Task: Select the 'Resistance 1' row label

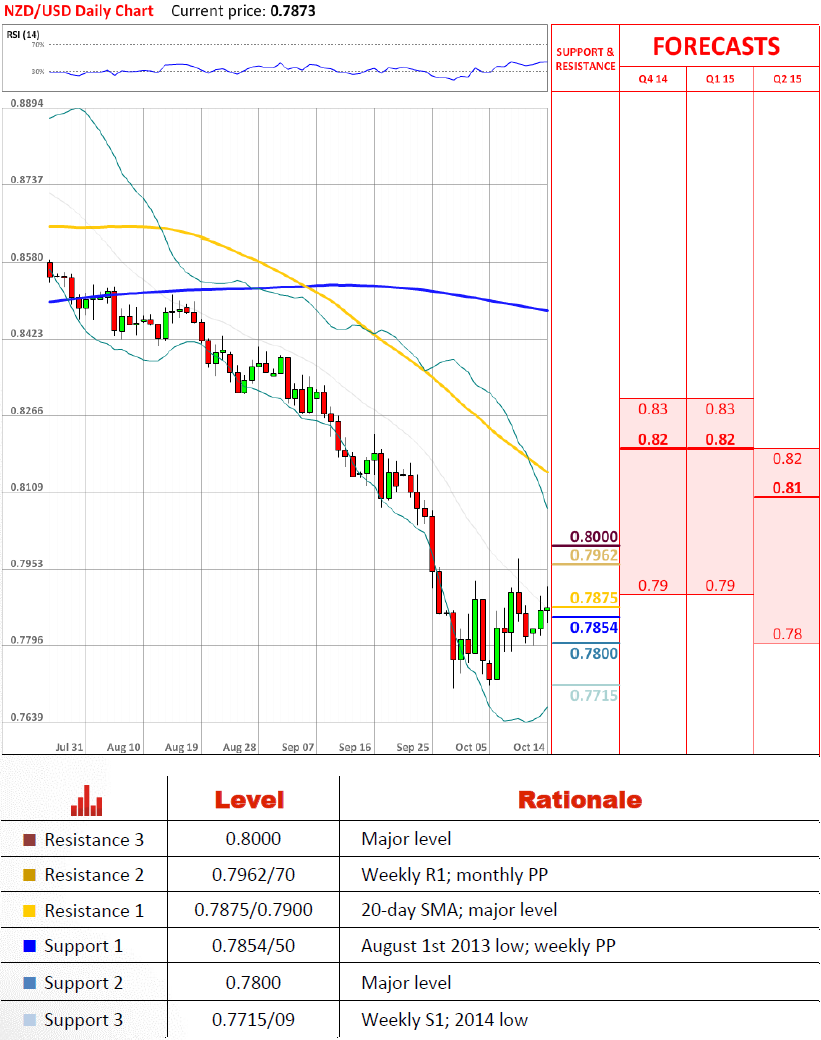Action: 94,911
